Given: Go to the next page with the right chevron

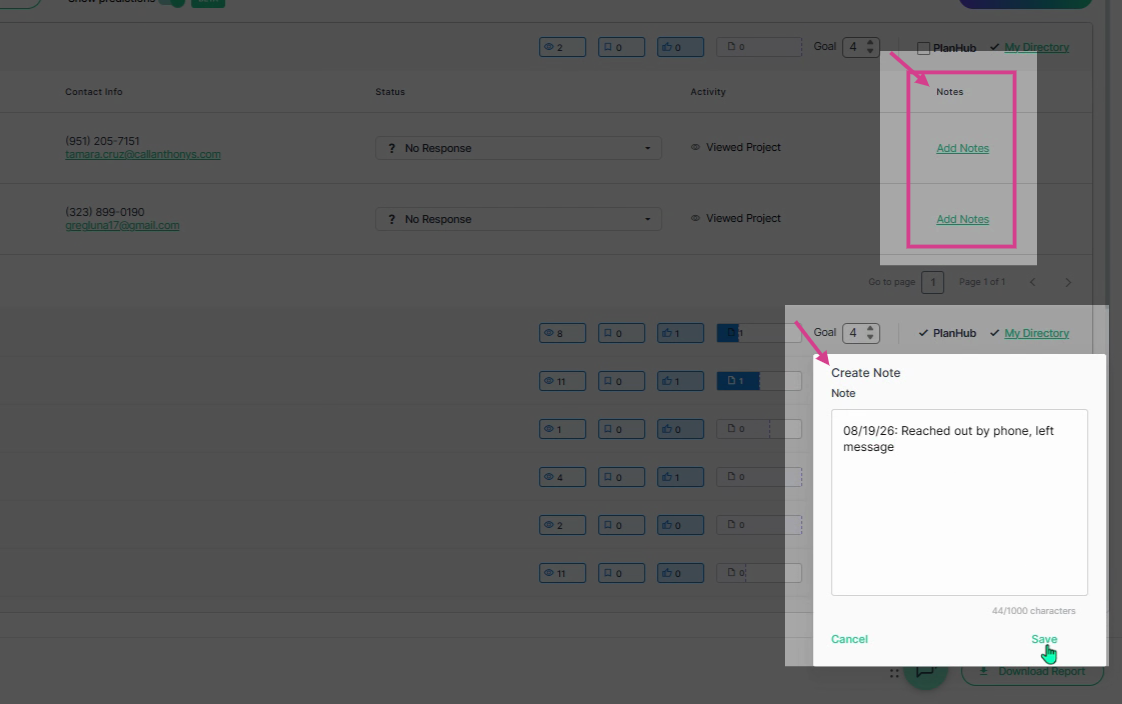Looking at the screenshot, I should 1068,283.
